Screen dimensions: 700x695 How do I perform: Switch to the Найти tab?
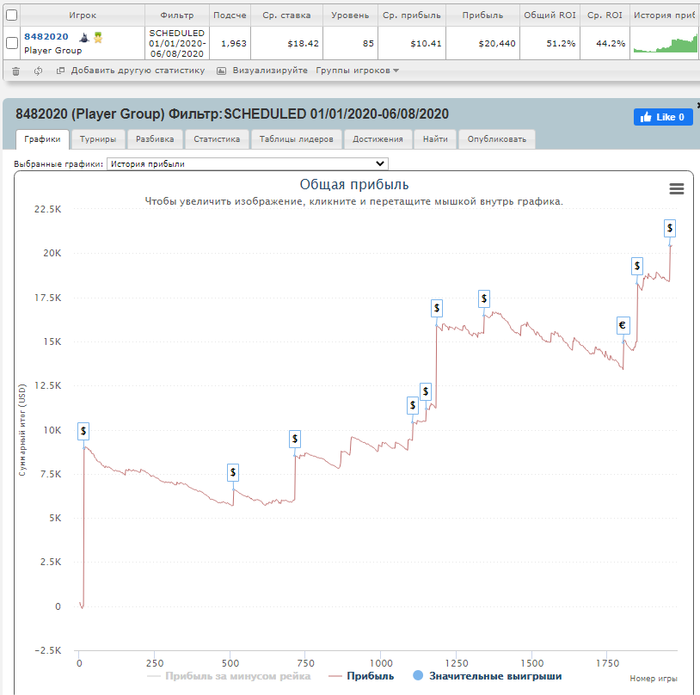click(x=435, y=139)
